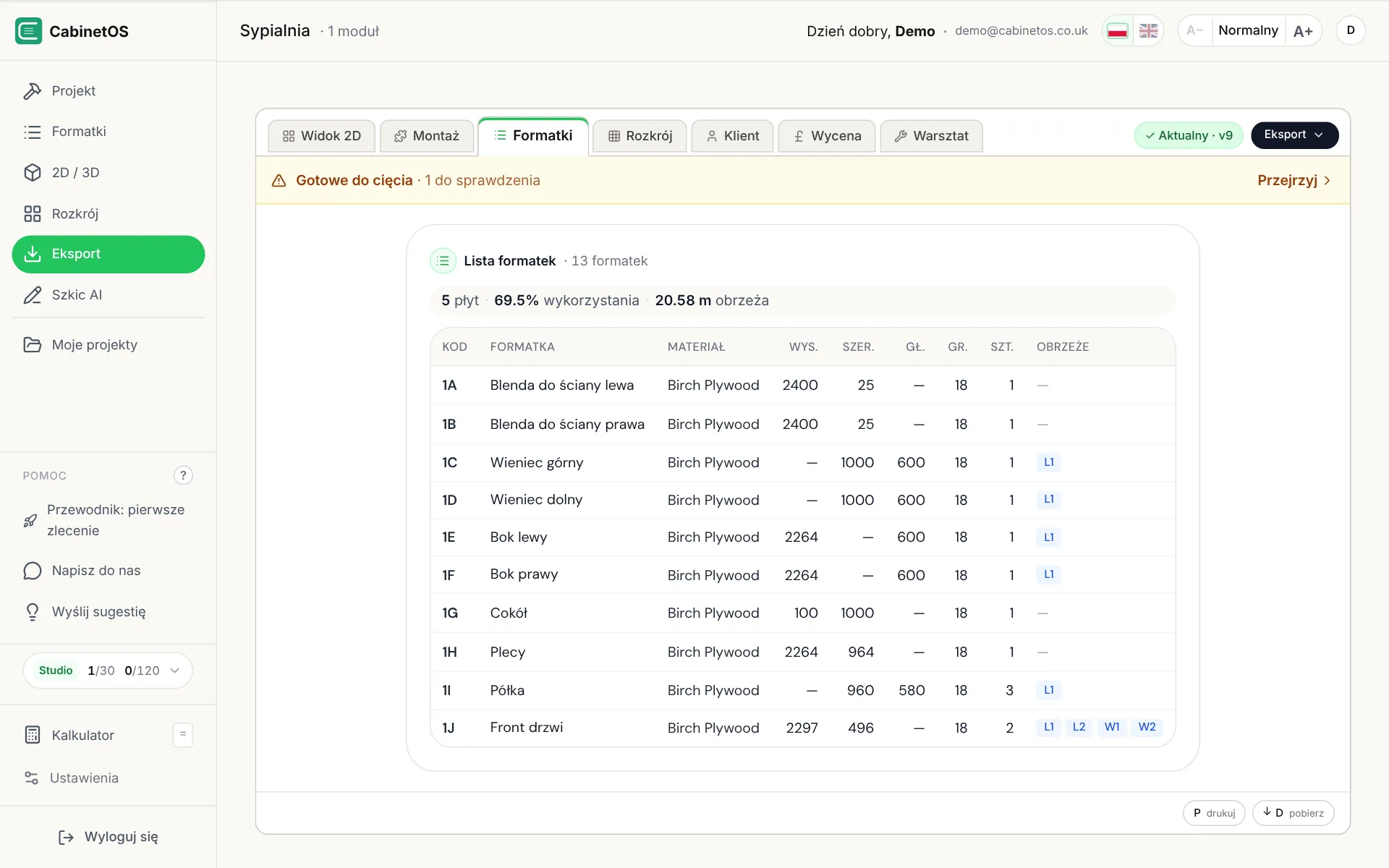Click Wyślij sugestię lightbulb item
The width and height of the screenshot is (1389, 868).
[x=109, y=612]
